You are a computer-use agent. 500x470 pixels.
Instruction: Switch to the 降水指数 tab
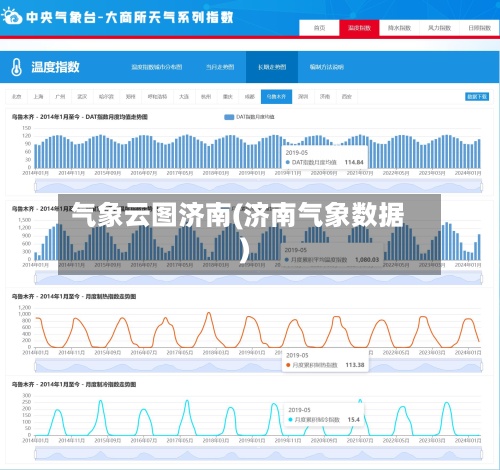pyautogui.click(x=399, y=28)
